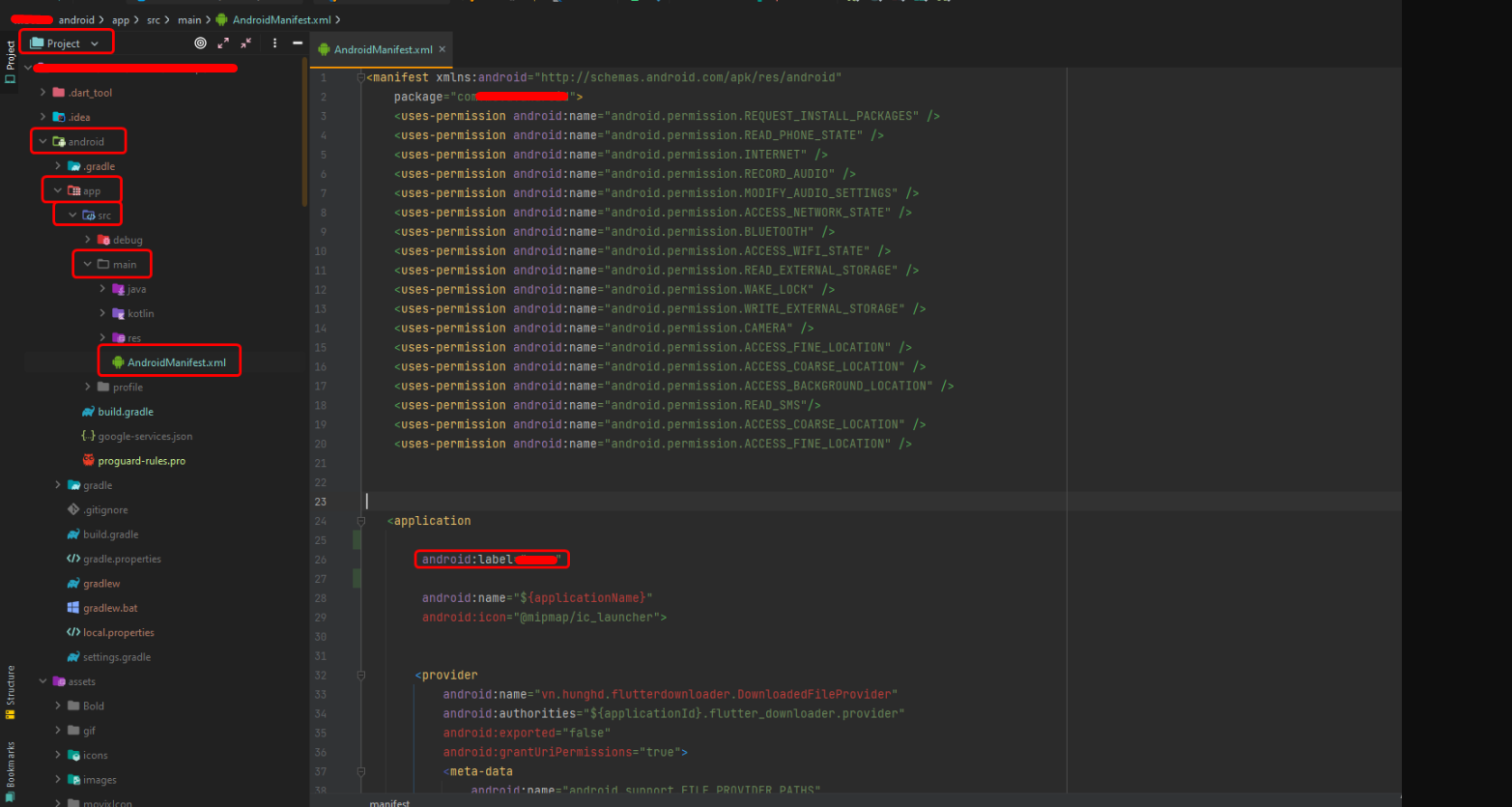
Task: Toggle the Structure tool window
Action: (x=11, y=691)
